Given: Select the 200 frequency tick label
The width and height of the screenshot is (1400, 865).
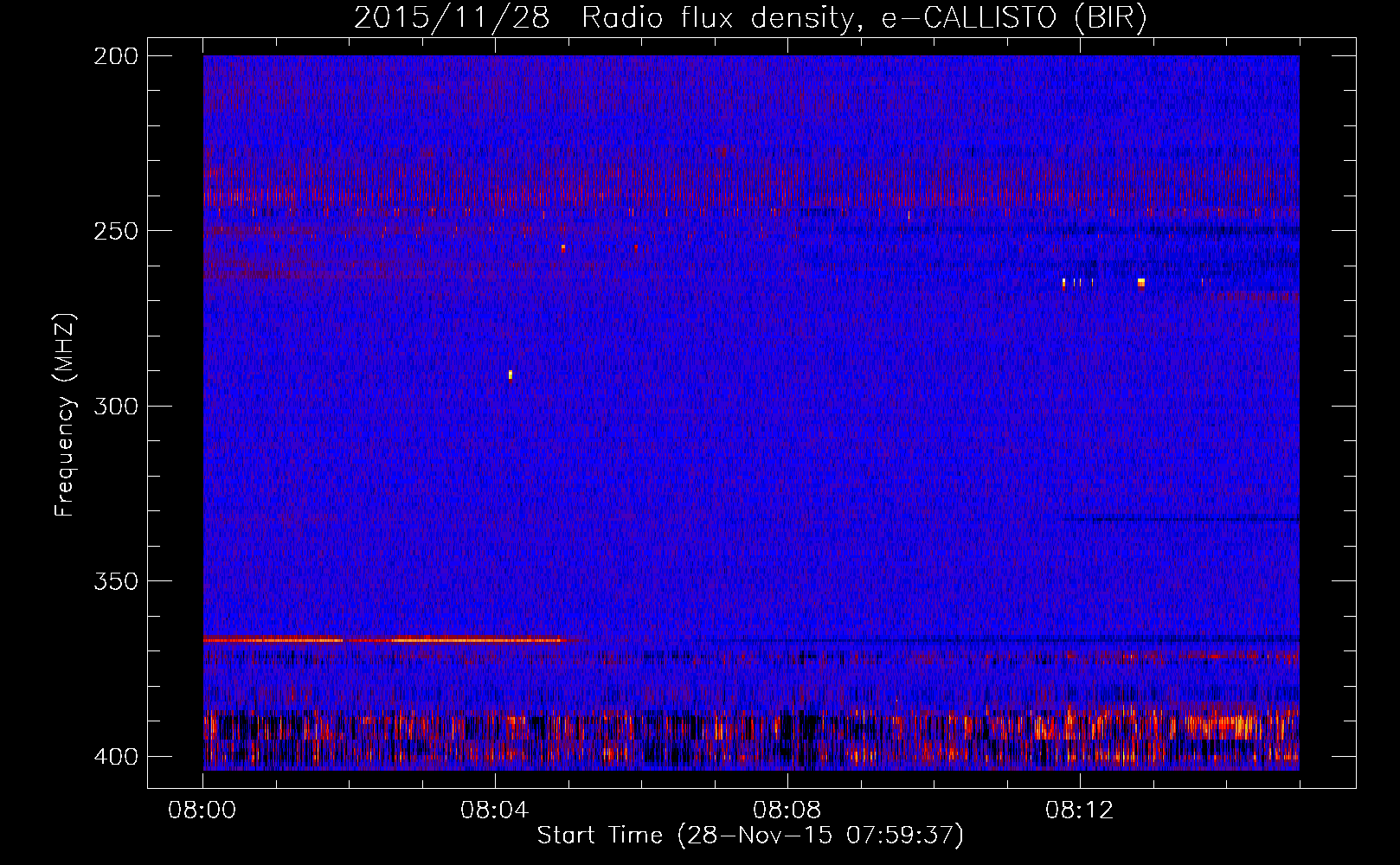Looking at the screenshot, I should (x=116, y=56).
